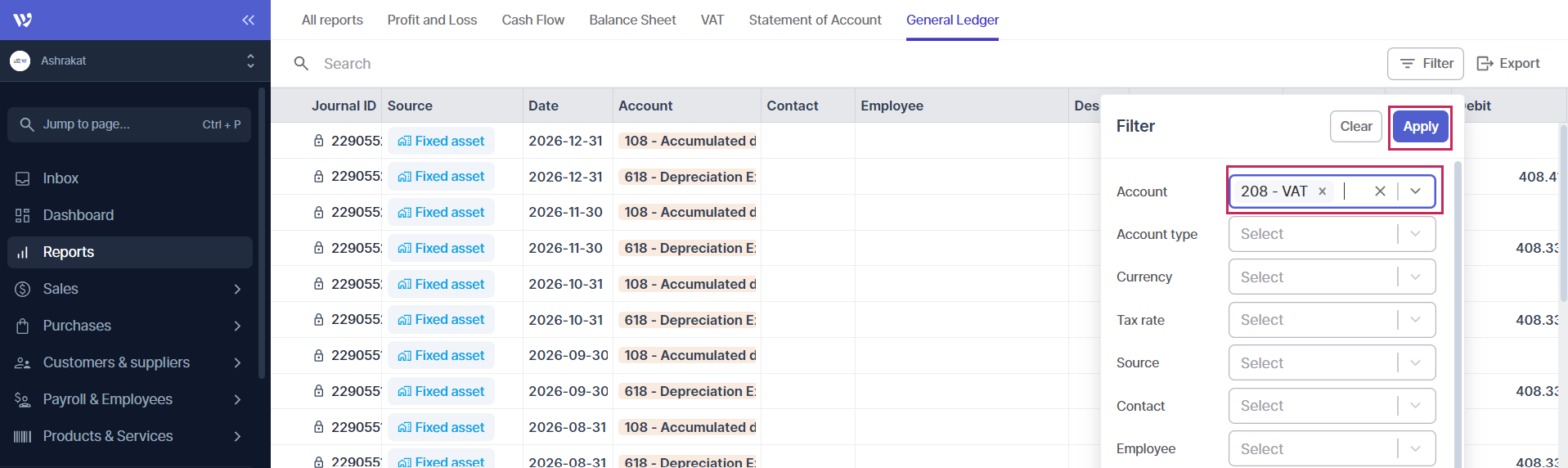Viewport: 1568px width, 468px height.
Task: Switch to the Balance Sheet tab
Action: pyautogui.click(x=632, y=20)
